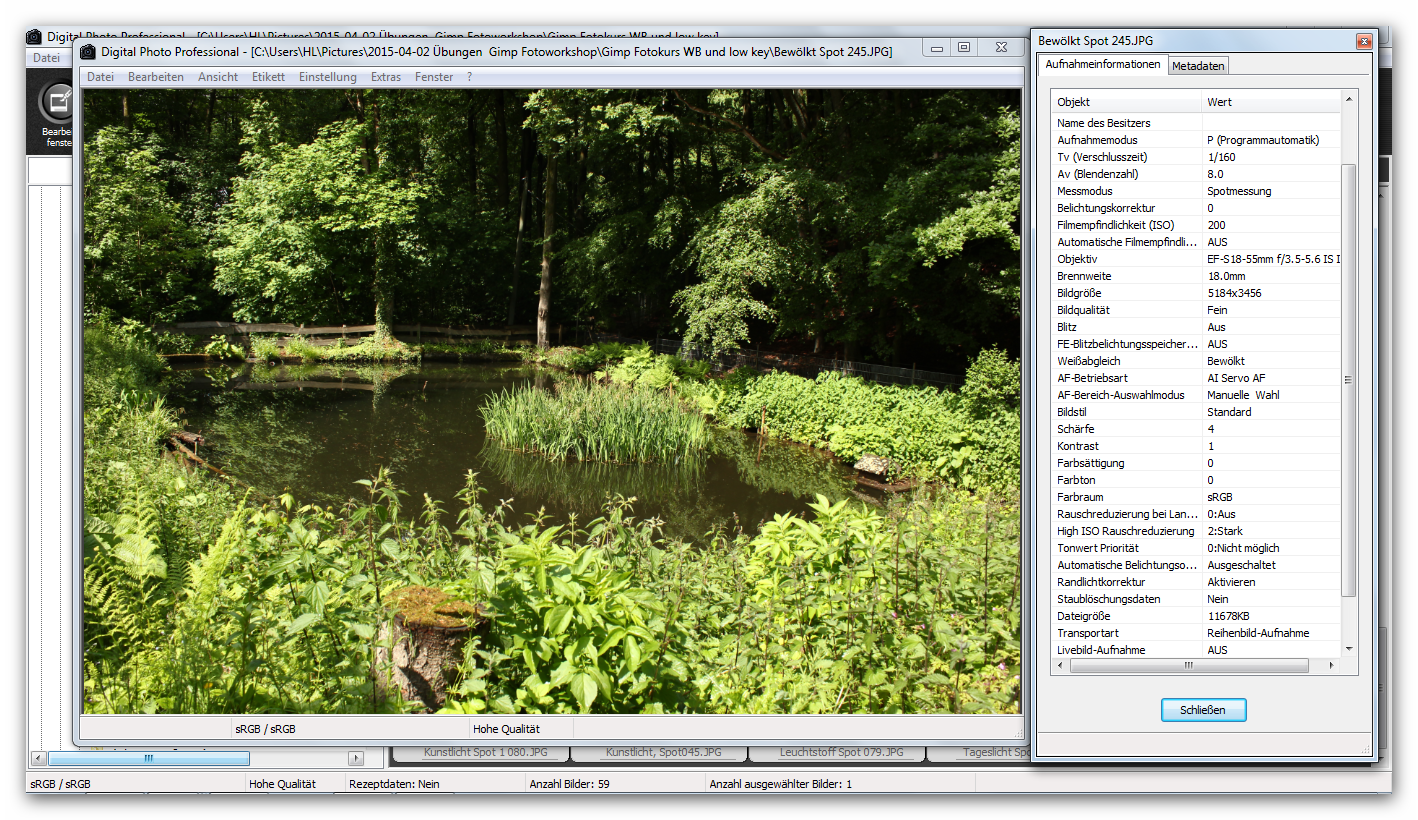Open the Ansicht menu

[x=218, y=77]
